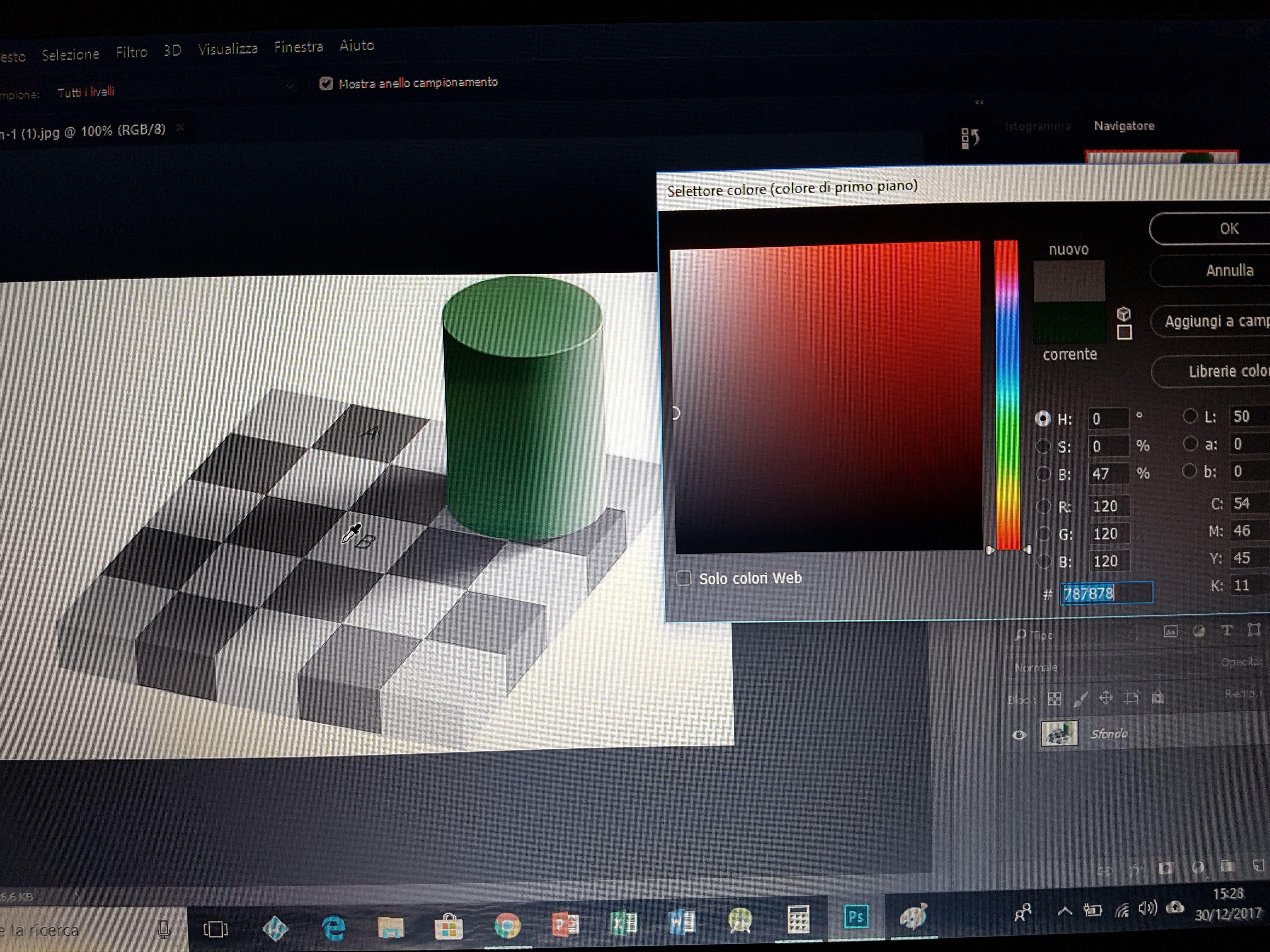Image resolution: width=1270 pixels, height=952 pixels.
Task: Open Photoshop from the taskbar
Action: click(x=855, y=916)
